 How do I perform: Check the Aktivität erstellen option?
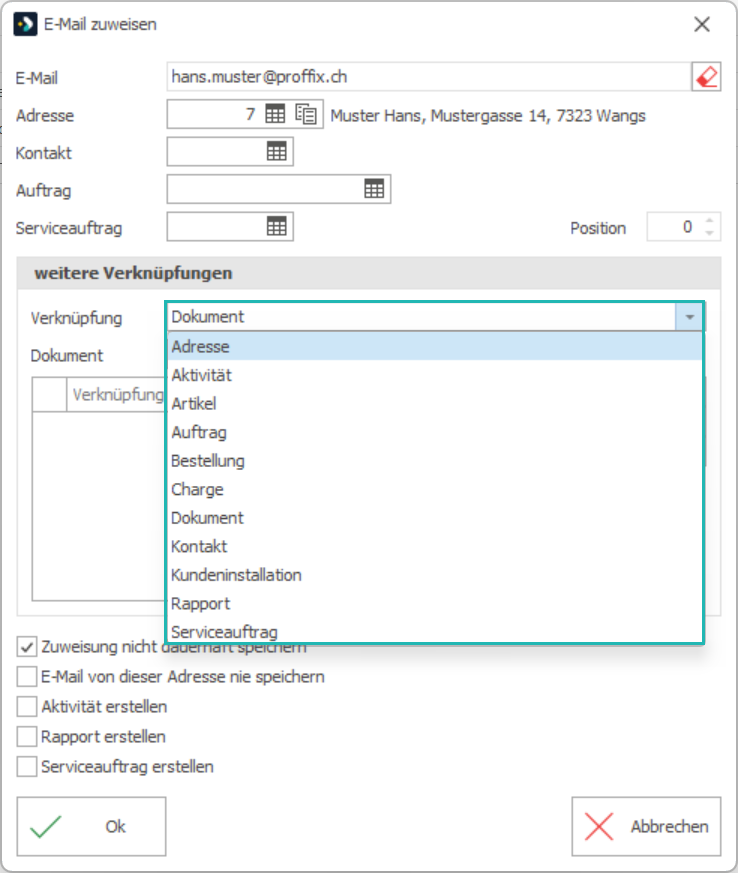pyautogui.click(x=27, y=707)
